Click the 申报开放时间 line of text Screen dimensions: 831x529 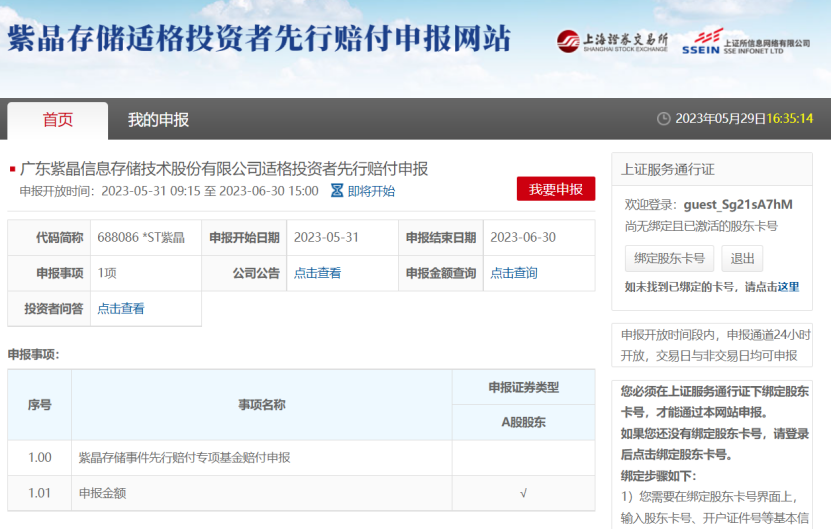click(x=169, y=191)
